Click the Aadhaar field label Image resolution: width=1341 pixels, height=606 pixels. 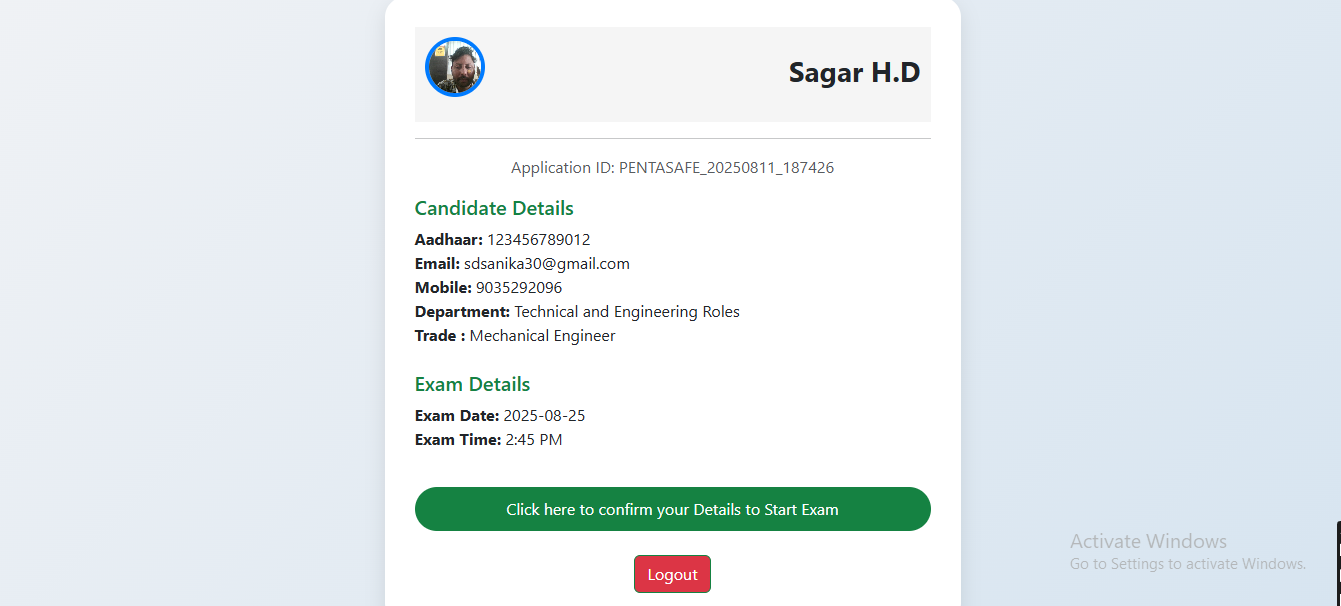[448, 240]
